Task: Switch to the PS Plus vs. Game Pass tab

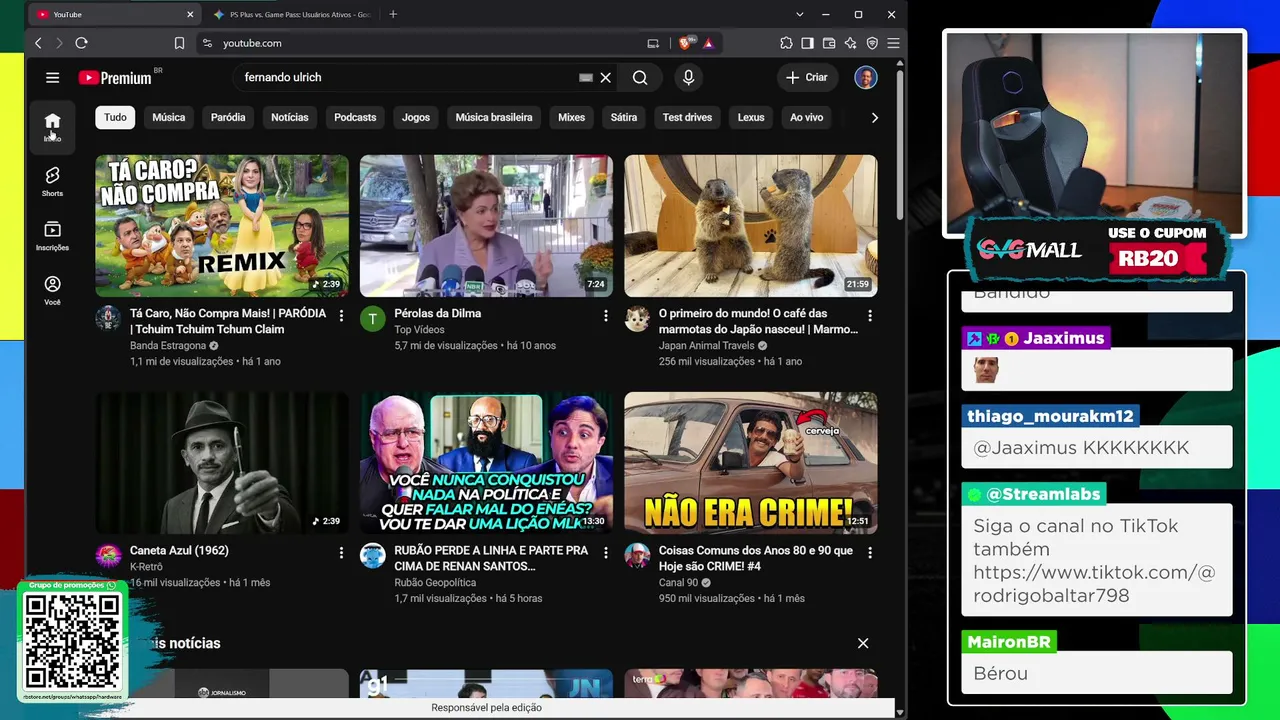Action: pos(292,14)
